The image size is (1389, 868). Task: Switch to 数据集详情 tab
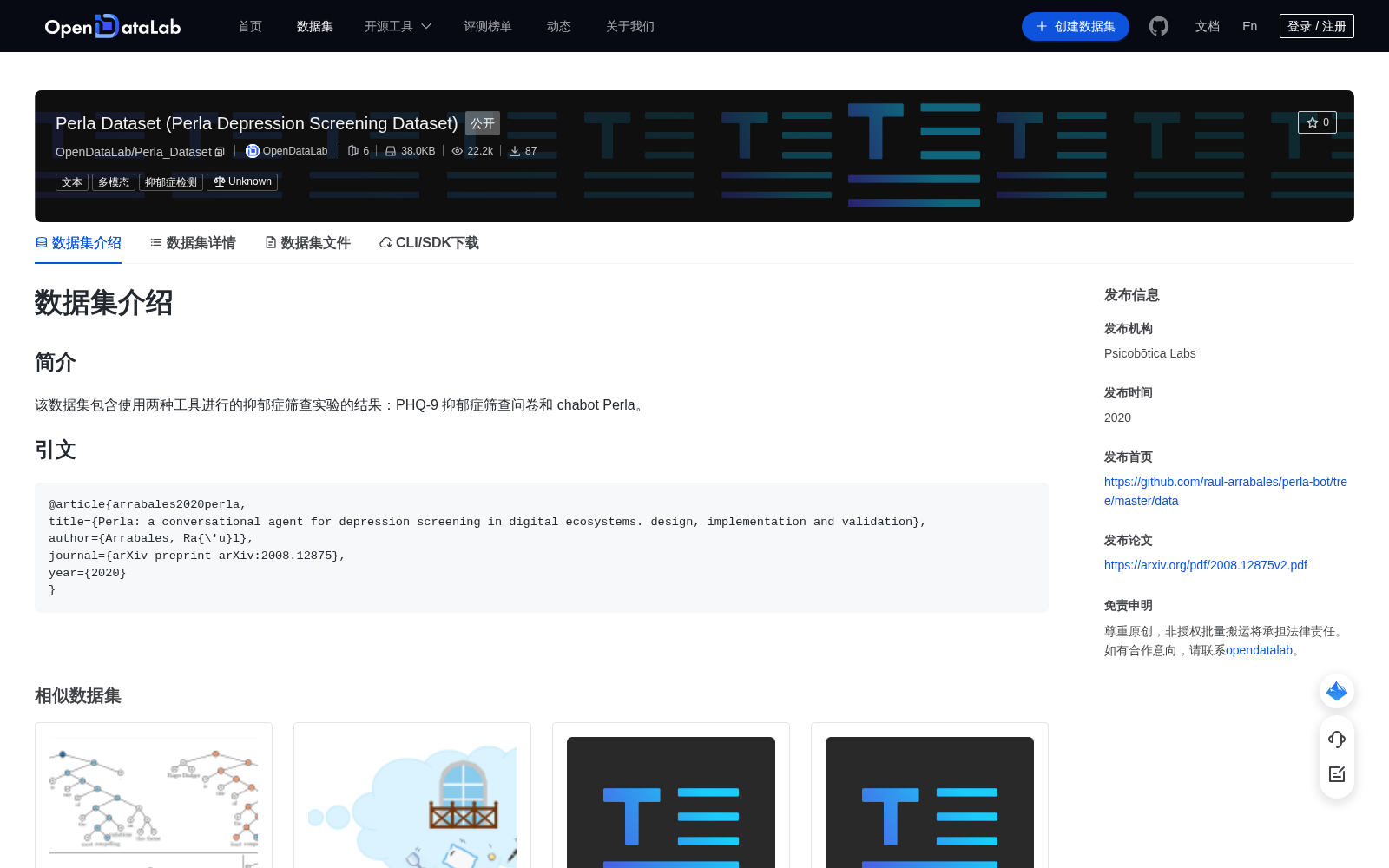(193, 243)
